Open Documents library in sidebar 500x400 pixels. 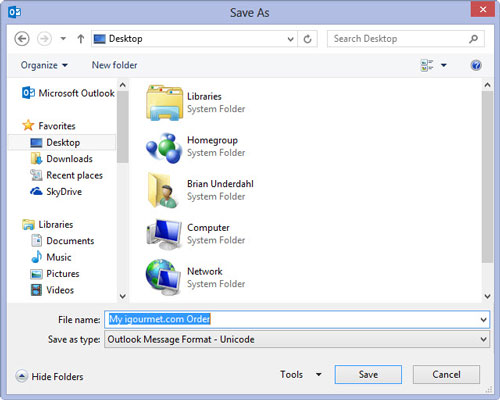click(x=62, y=241)
